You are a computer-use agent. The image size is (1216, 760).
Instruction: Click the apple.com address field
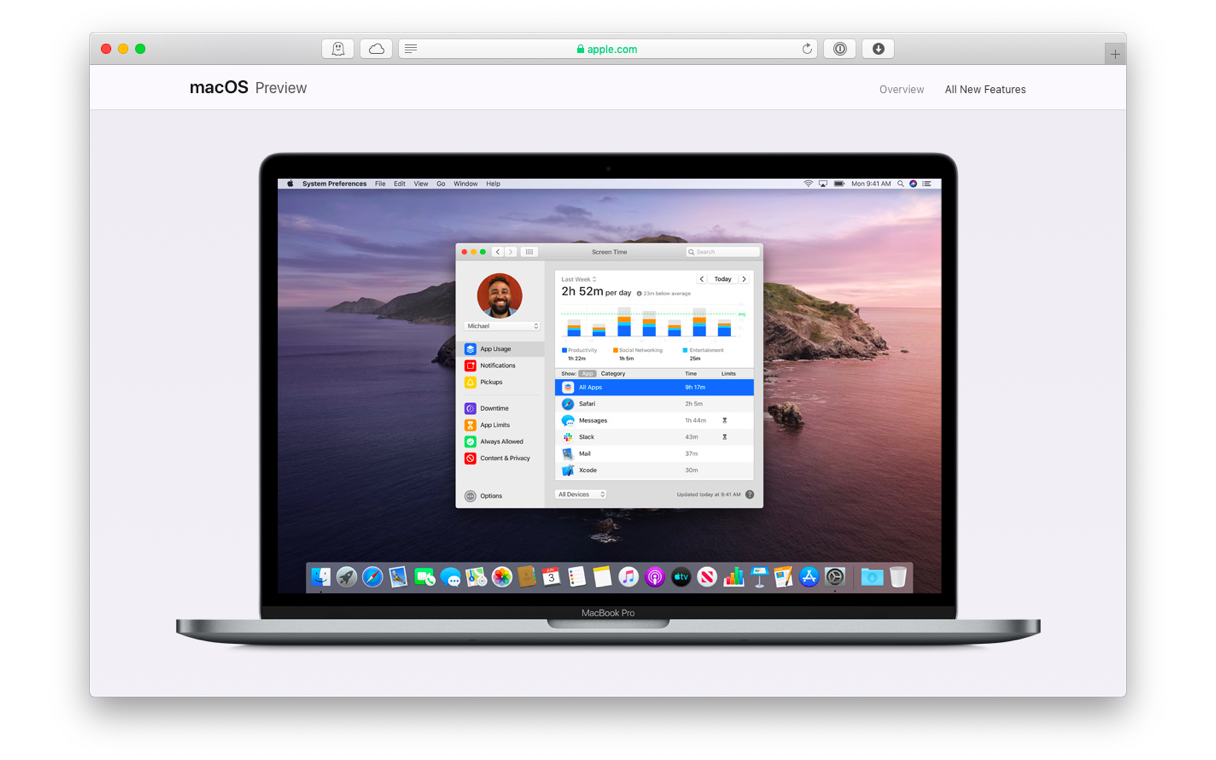pyautogui.click(x=608, y=49)
